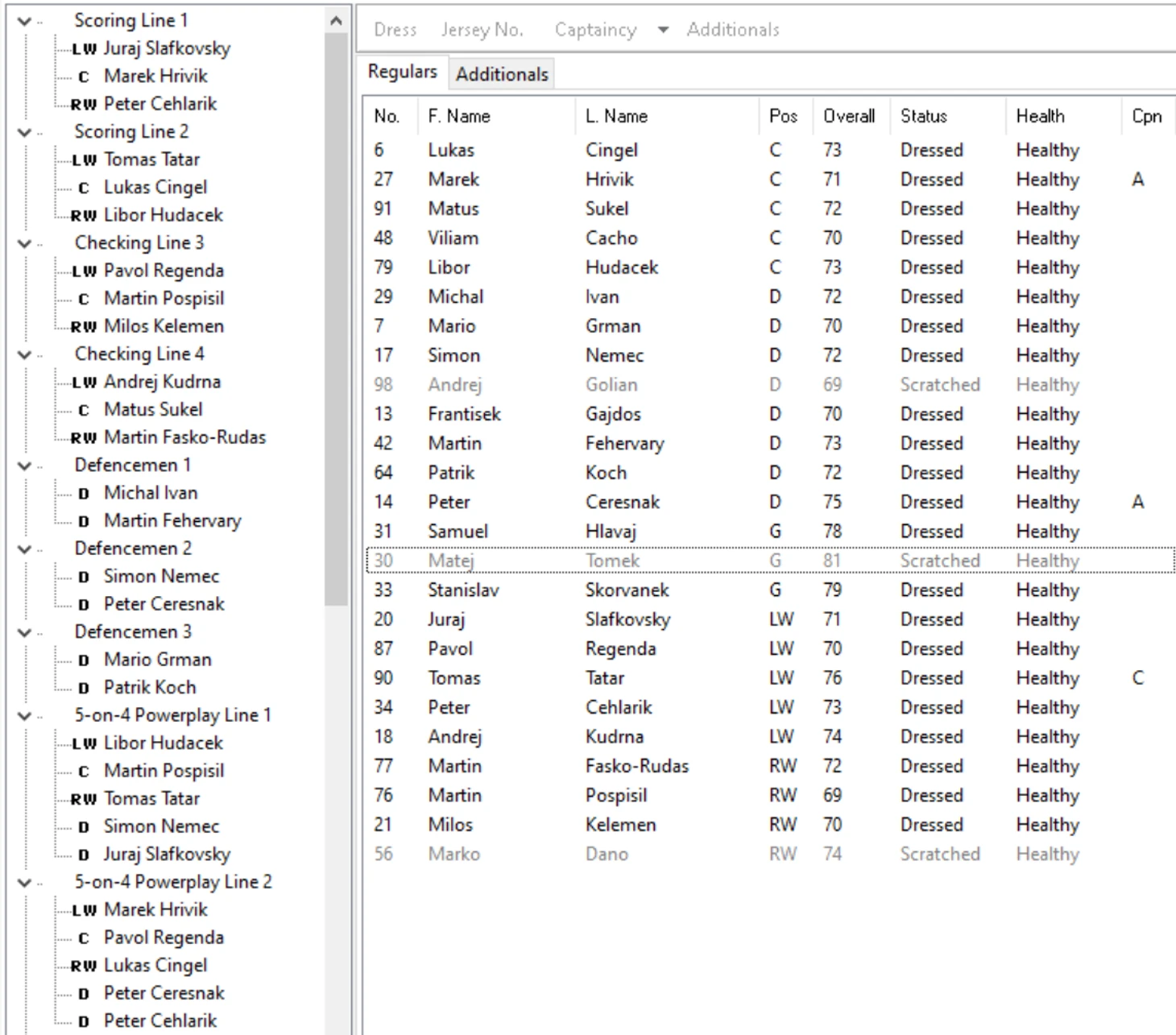Click the lineup tree scrollbar up arrow

(x=337, y=21)
